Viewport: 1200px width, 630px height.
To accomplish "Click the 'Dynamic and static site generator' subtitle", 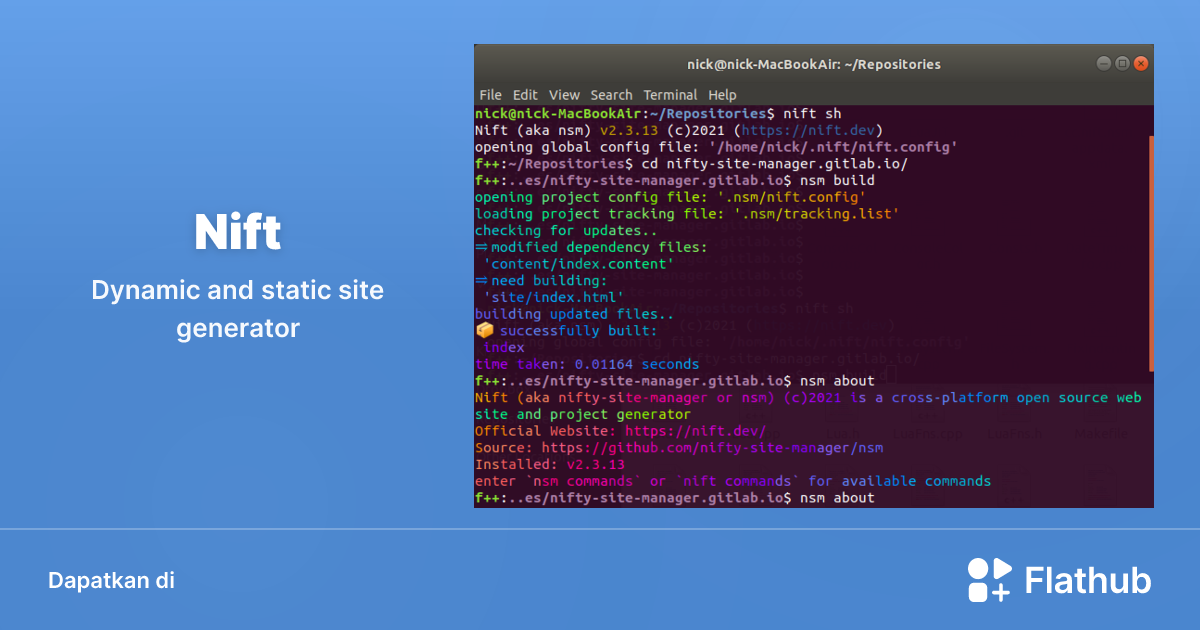I will click(x=237, y=309).
